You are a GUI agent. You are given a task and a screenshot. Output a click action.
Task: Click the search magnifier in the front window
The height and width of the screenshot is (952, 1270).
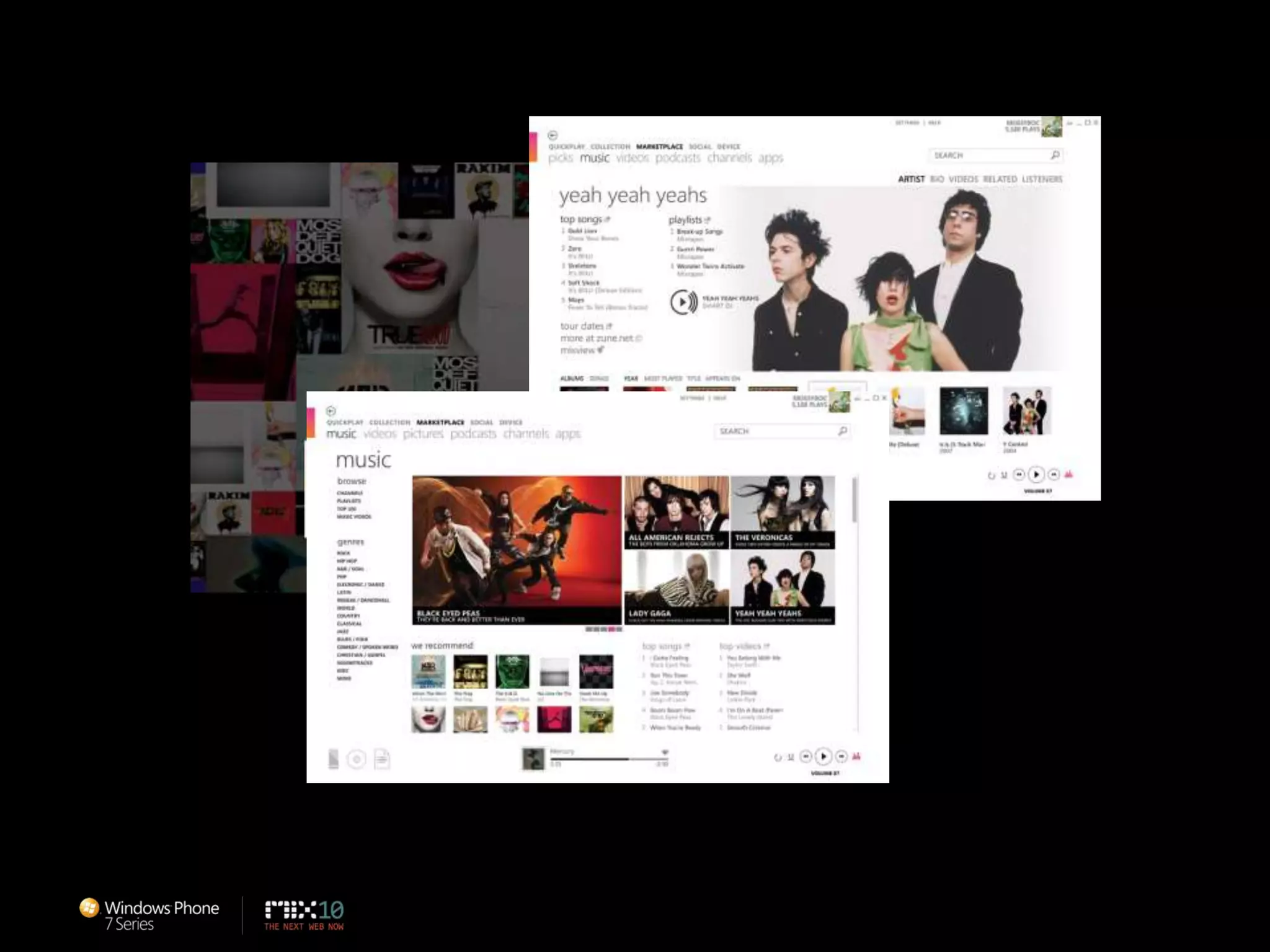(x=842, y=431)
